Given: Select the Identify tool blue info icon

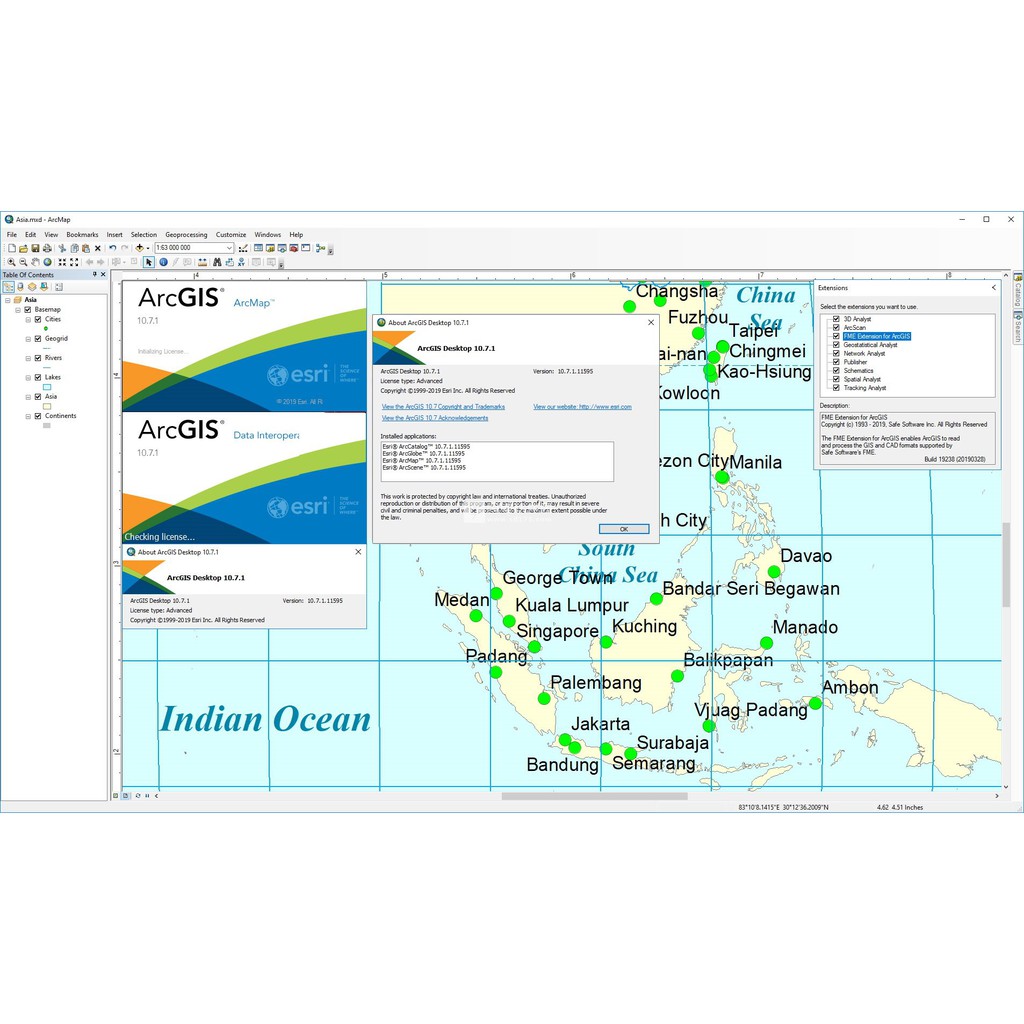Looking at the screenshot, I should tap(163, 262).
